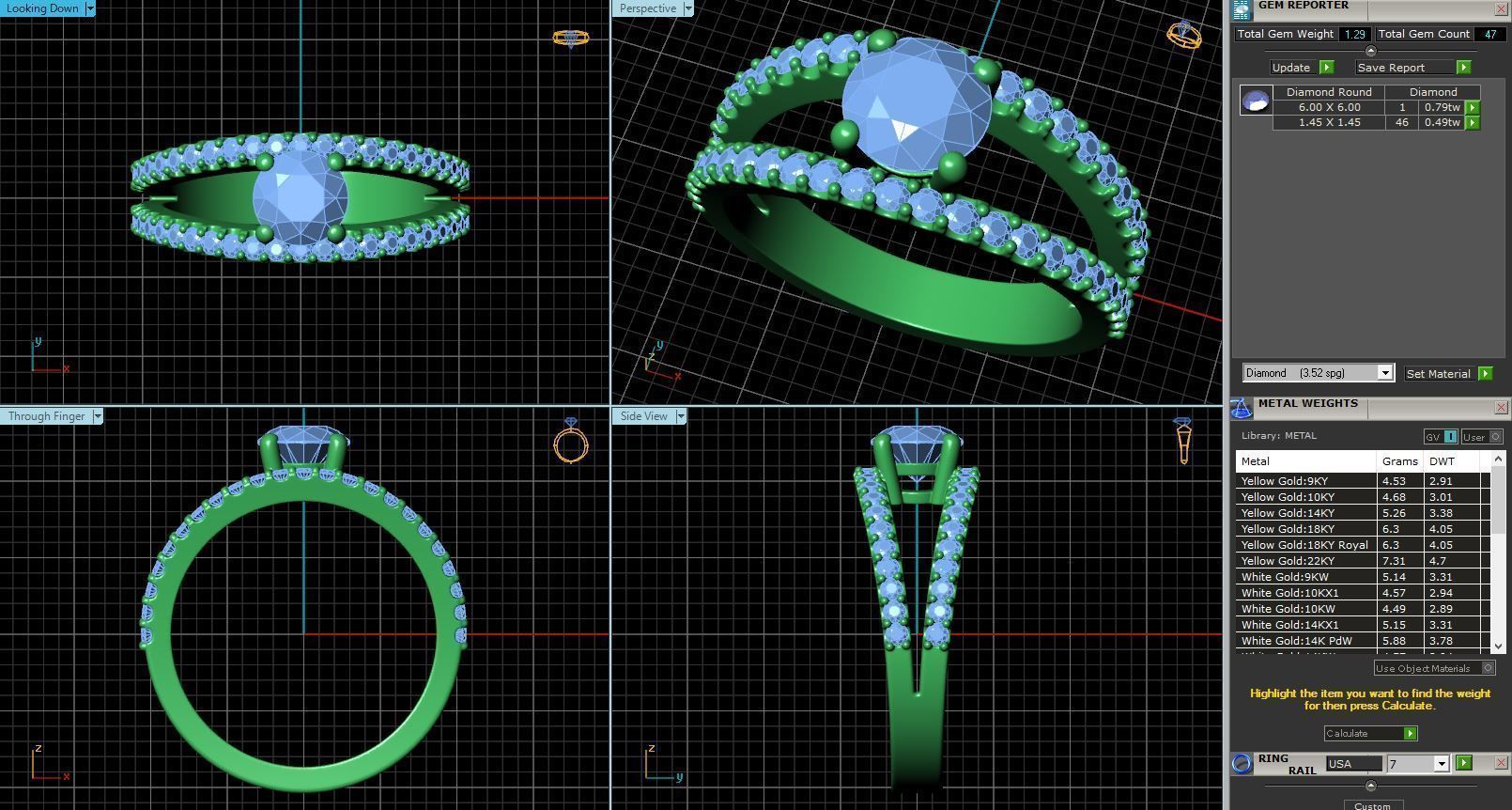Image resolution: width=1512 pixels, height=810 pixels.
Task: Collapse Gem Reporter using the round chevron
Action: tap(1369, 51)
